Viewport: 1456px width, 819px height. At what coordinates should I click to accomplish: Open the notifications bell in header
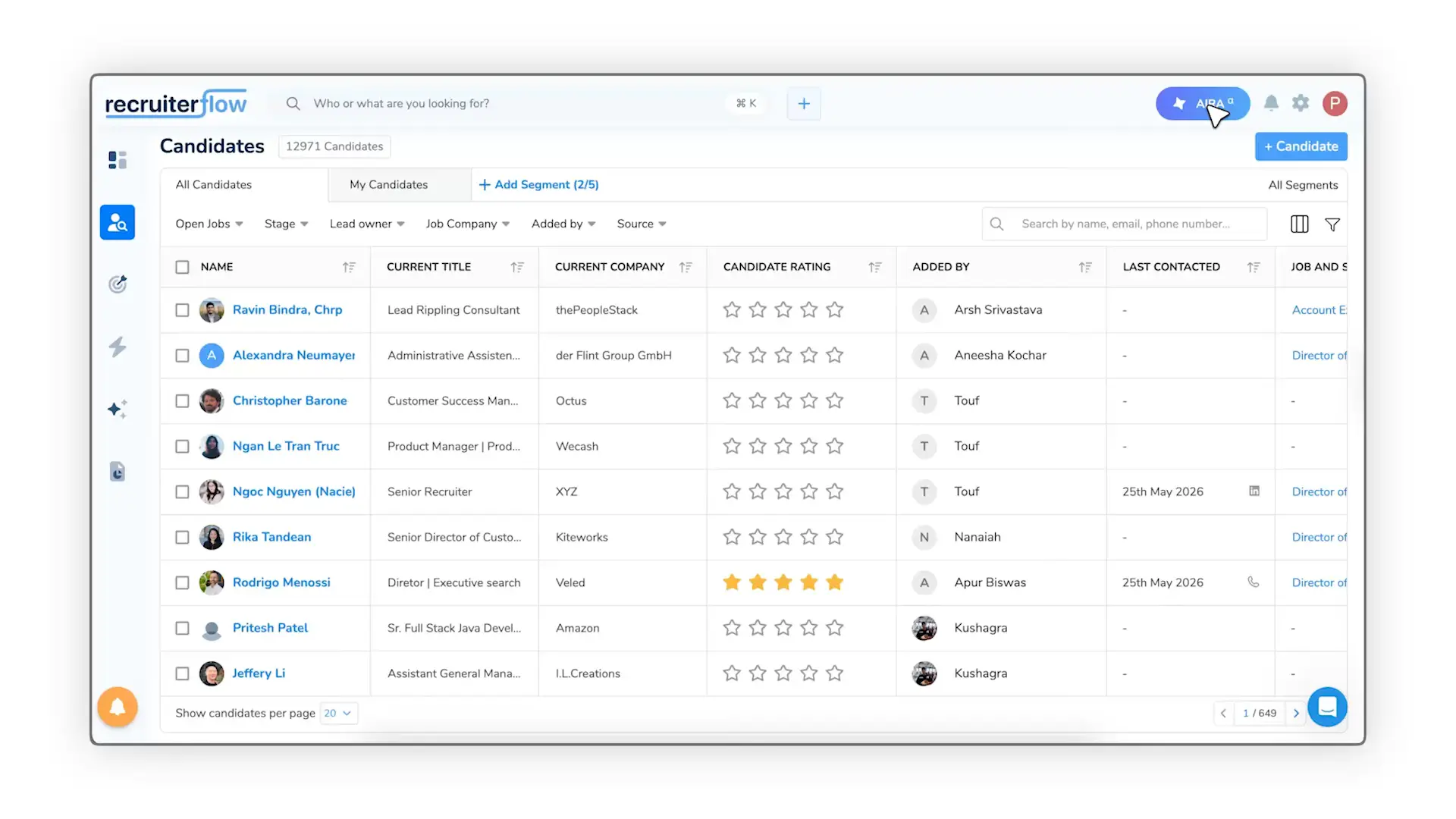[x=1271, y=103]
